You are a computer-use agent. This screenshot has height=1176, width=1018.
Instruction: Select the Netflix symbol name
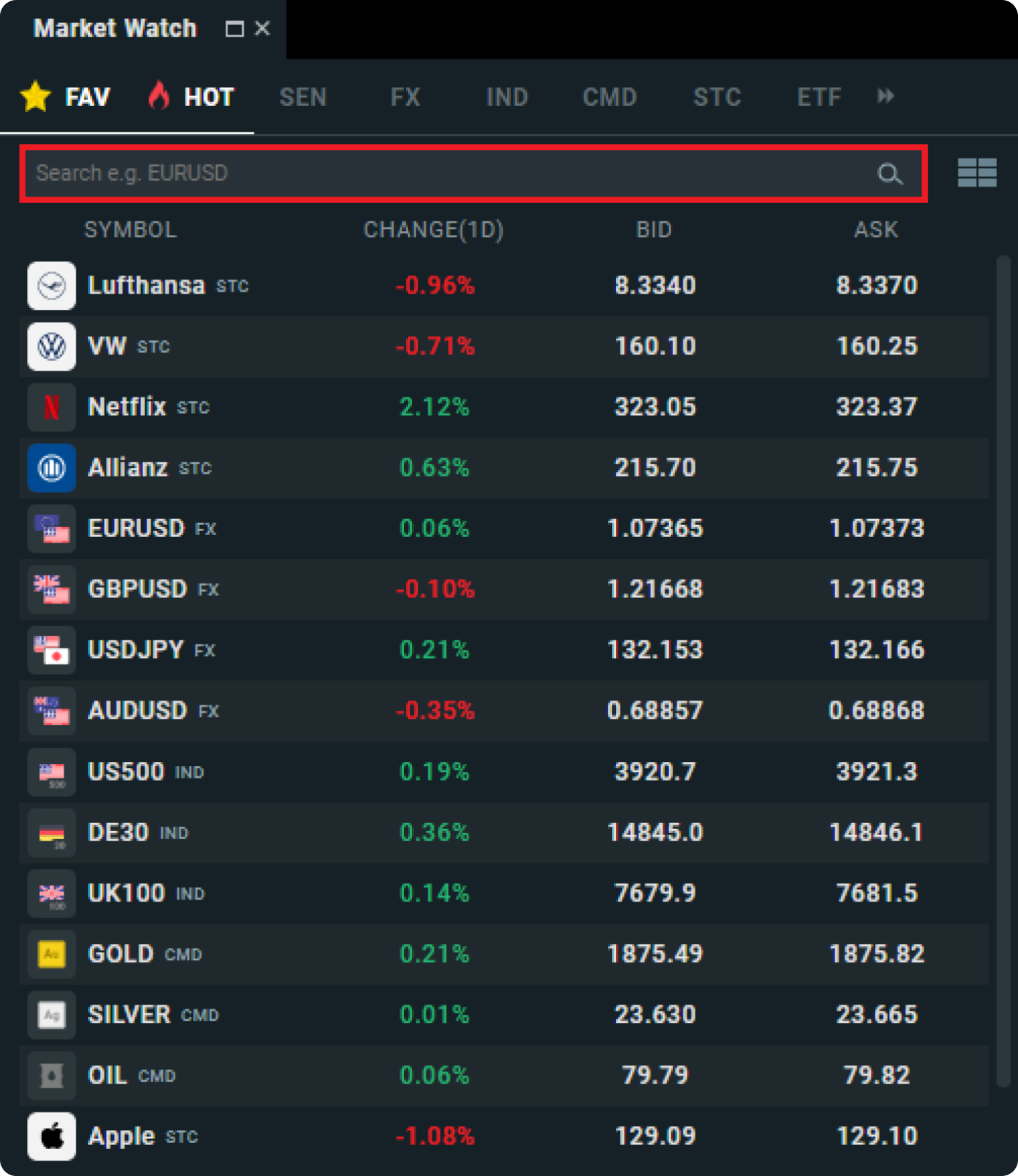(x=127, y=407)
